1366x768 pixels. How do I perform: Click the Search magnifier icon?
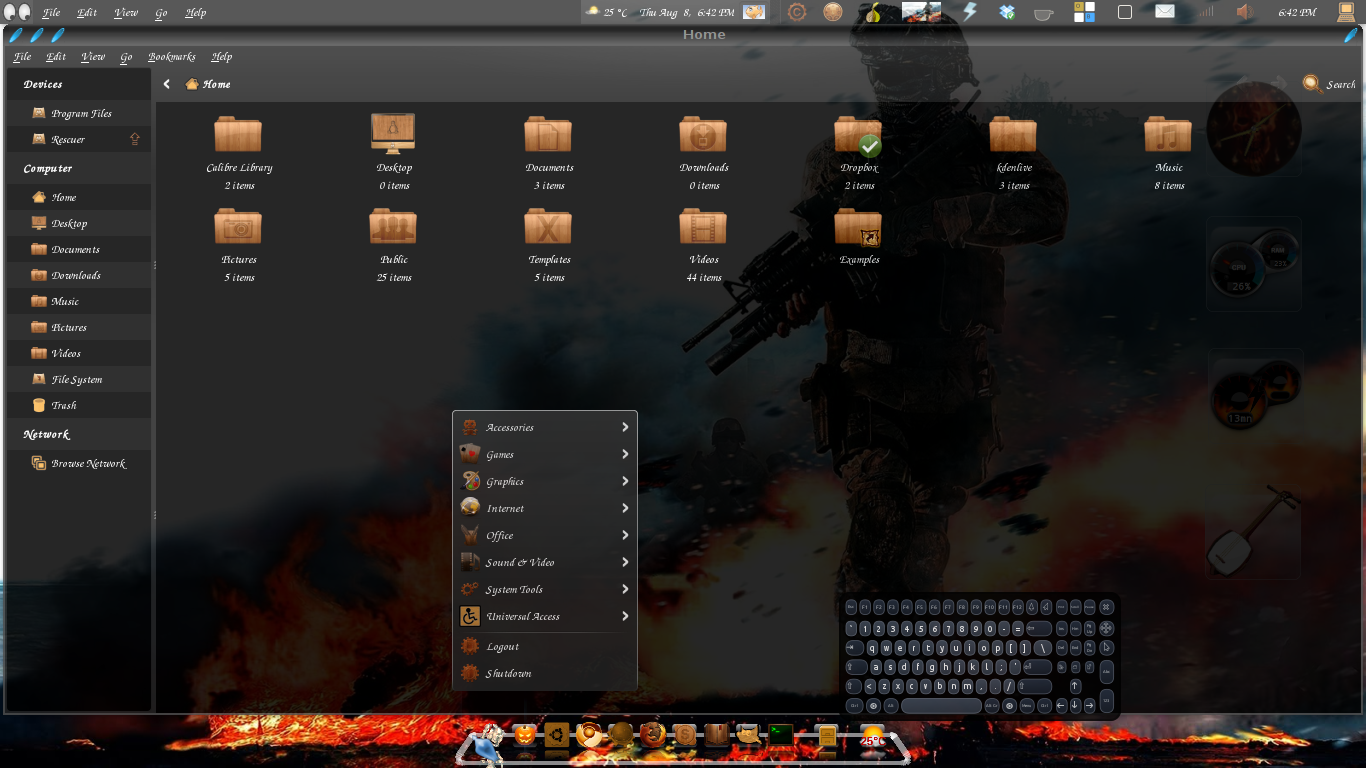click(1311, 84)
